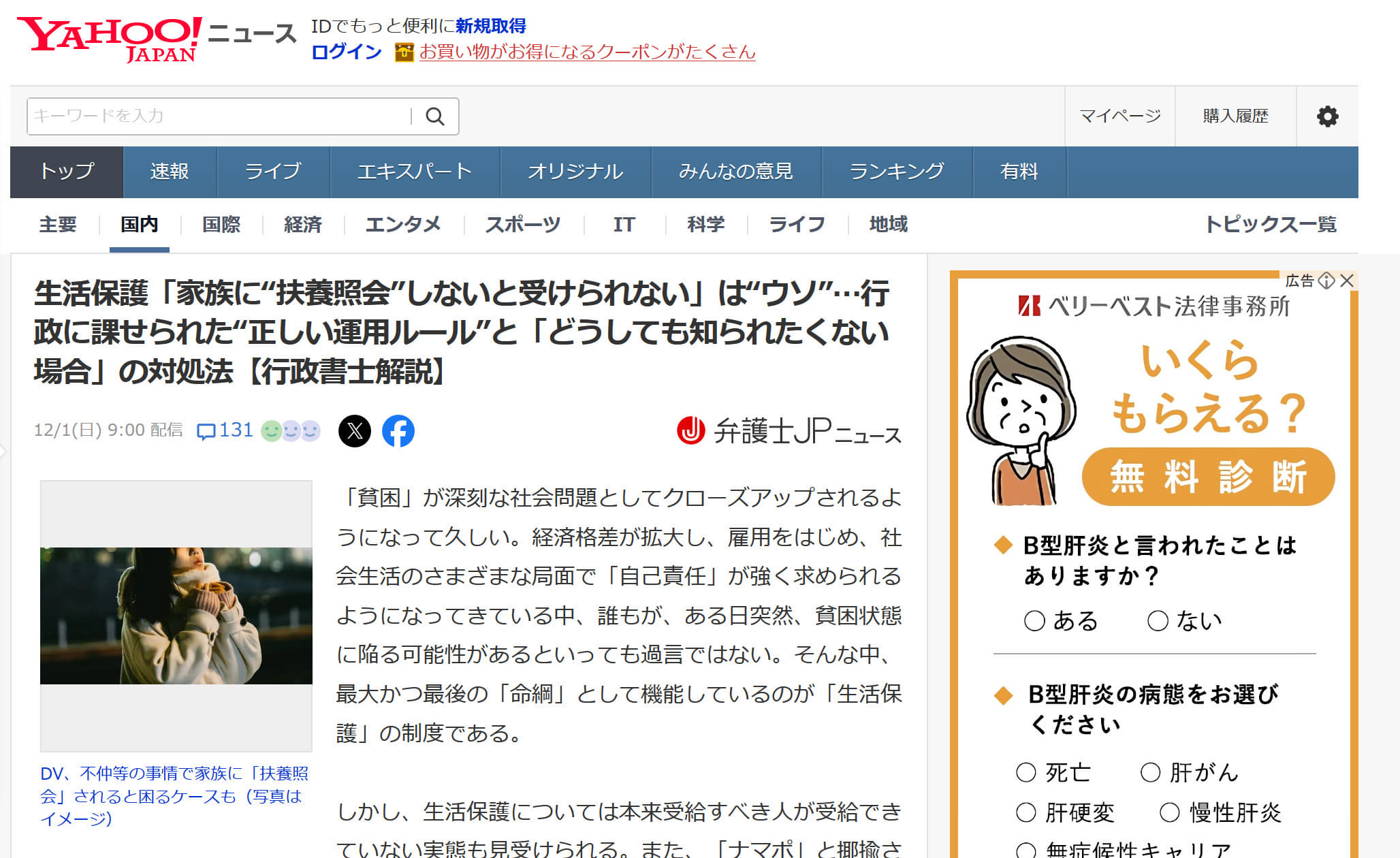Viewport: 1400px width, 858px height.
Task: Select the ある radio button
Action: click(x=1034, y=620)
